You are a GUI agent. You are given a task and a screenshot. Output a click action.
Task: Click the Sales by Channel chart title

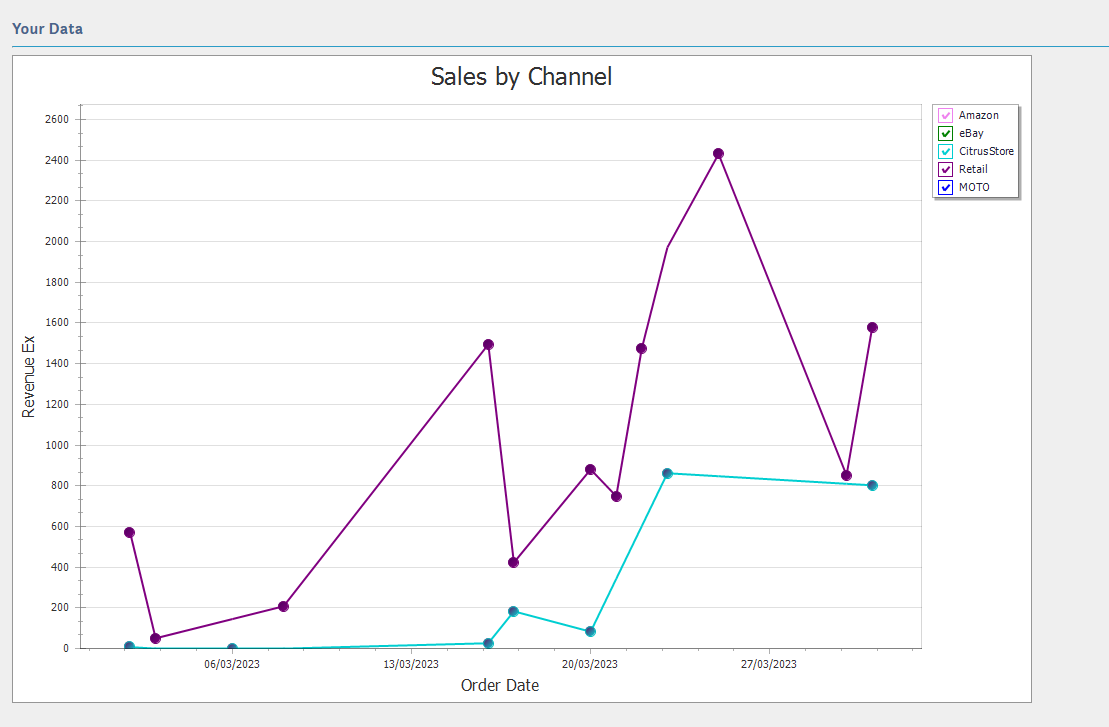[521, 77]
